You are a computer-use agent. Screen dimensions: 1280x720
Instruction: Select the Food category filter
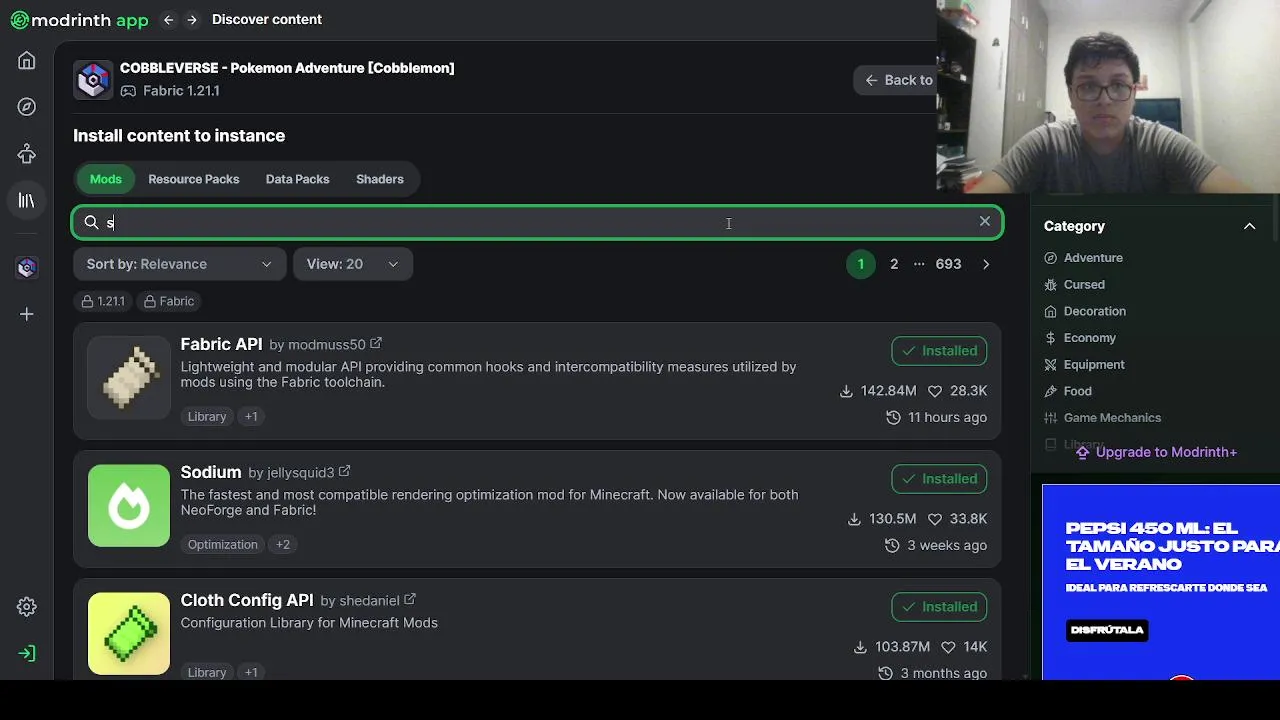coord(1067,391)
